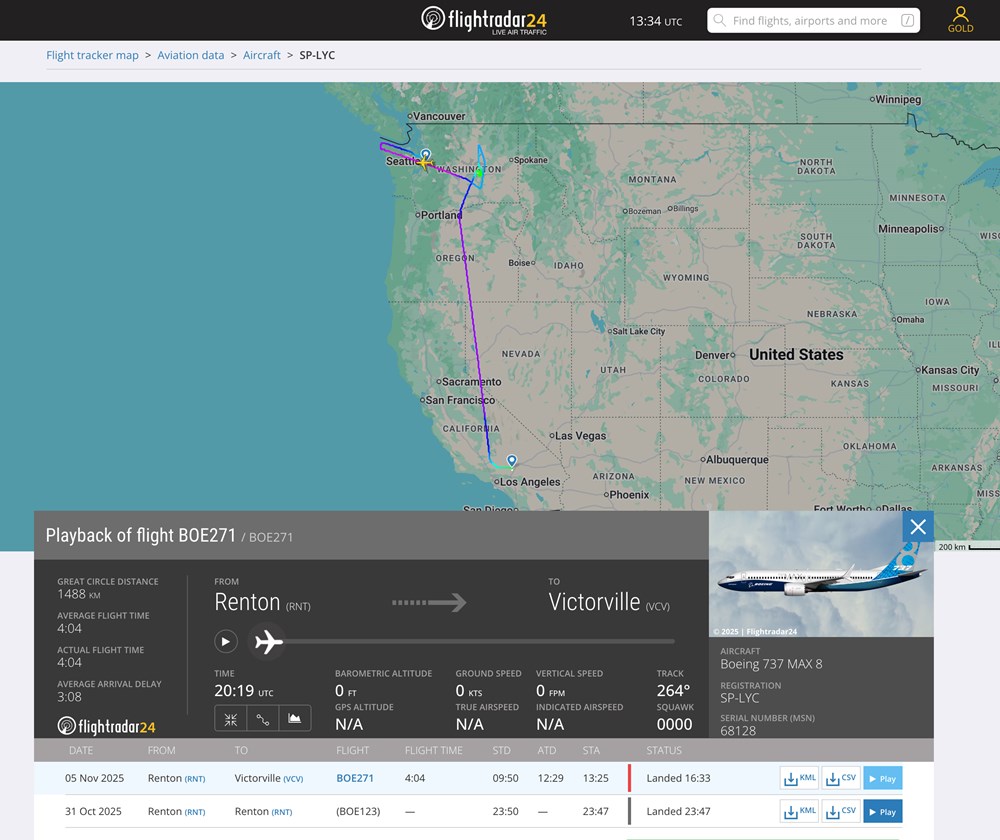Open the Aviation data breadcrumb
This screenshot has height=840, width=1000.
190,55
